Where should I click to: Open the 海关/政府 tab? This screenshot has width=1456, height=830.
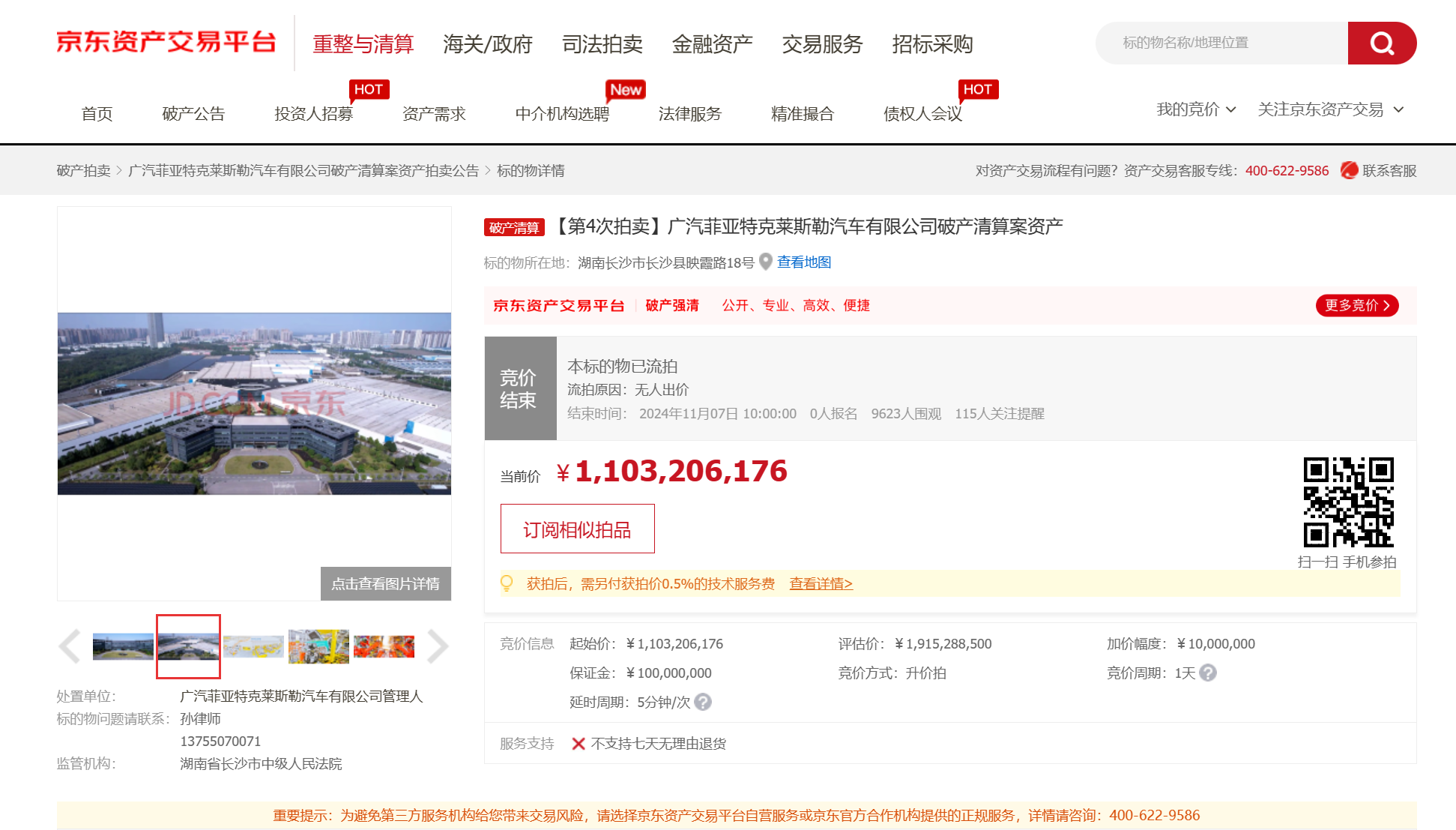(x=488, y=44)
